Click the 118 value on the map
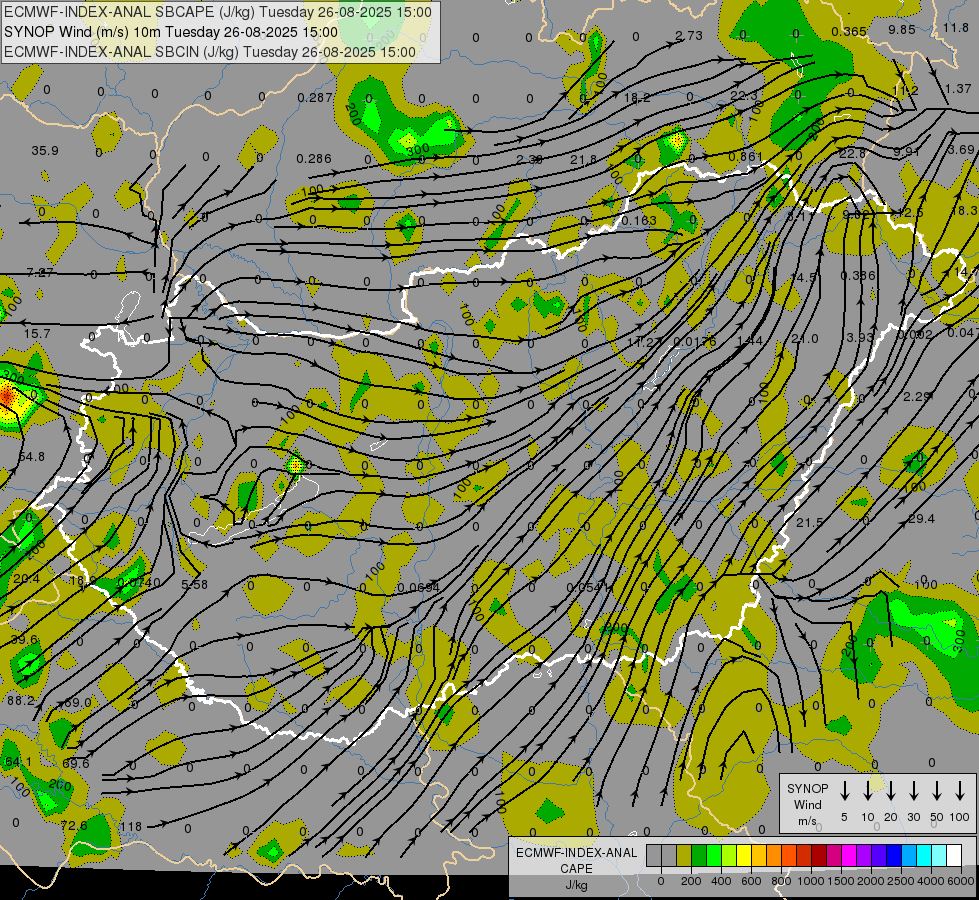Screen dimensions: 979x900 131,827
